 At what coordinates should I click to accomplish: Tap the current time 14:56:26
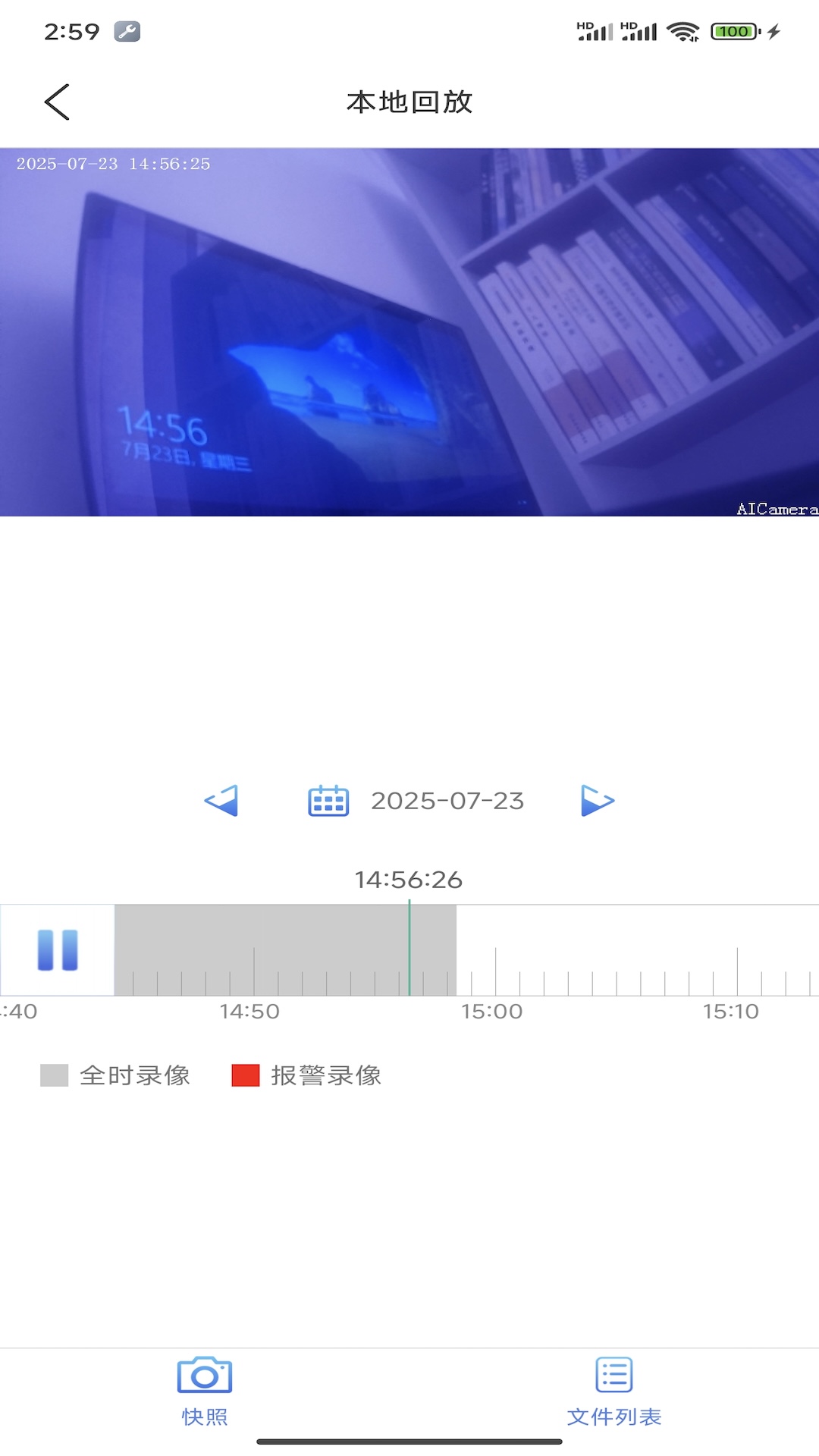pos(409,880)
